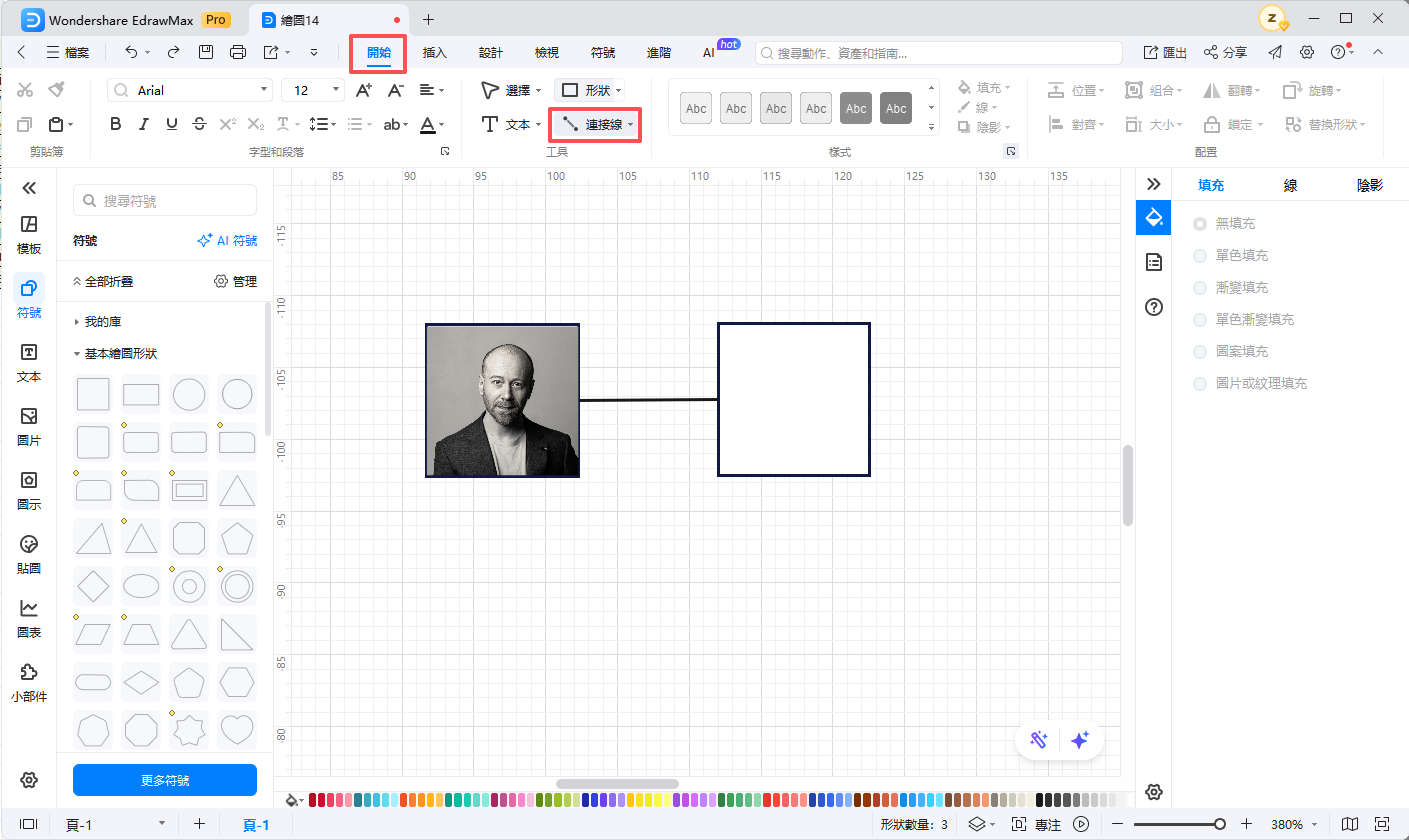The height and width of the screenshot is (840, 1409).
Task: Open the 圖表 chart panel in sidebar
Action: (29, 617)
